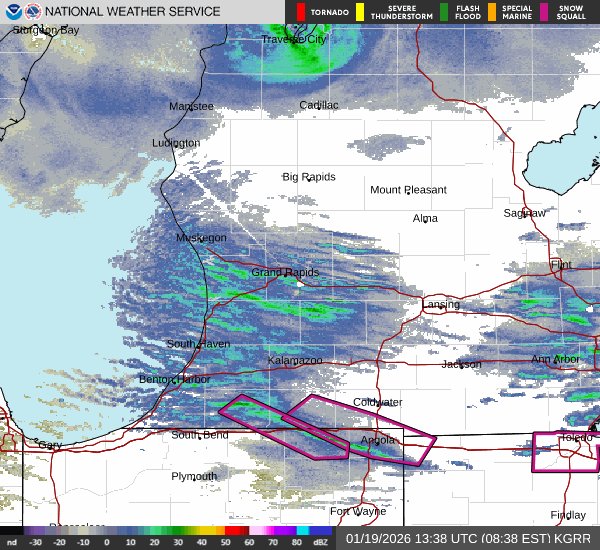600x550 pixels.
Task: Click the NOAA logo in the header
Action: point(12,12)
